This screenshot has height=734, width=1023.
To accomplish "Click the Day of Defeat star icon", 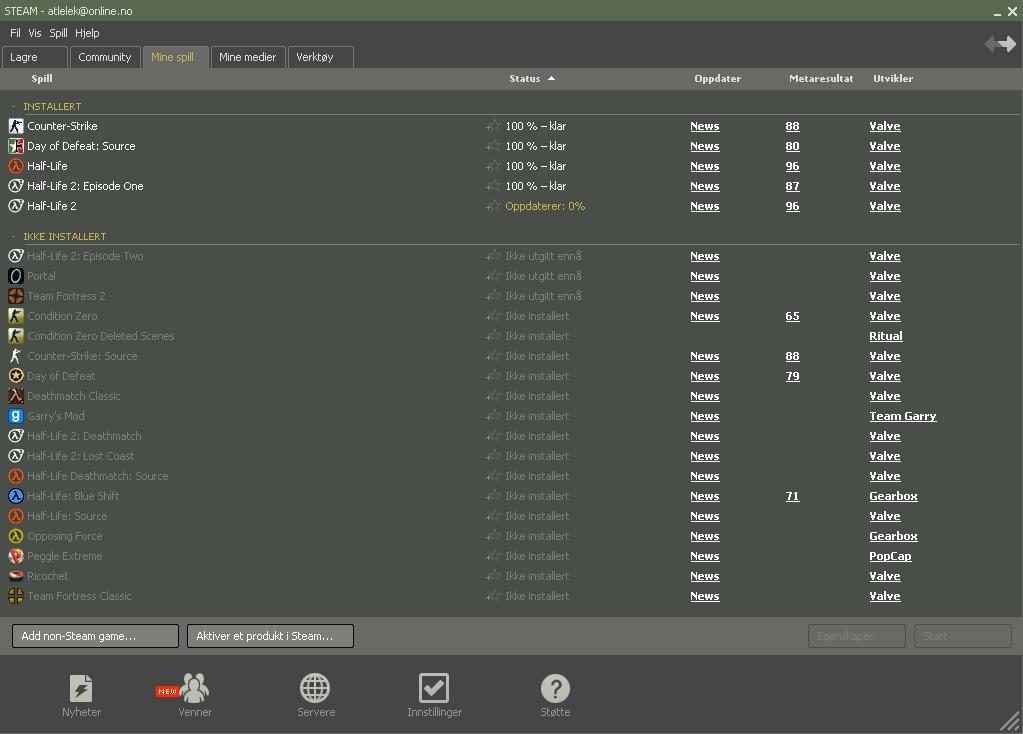I will tap(16, 376).
